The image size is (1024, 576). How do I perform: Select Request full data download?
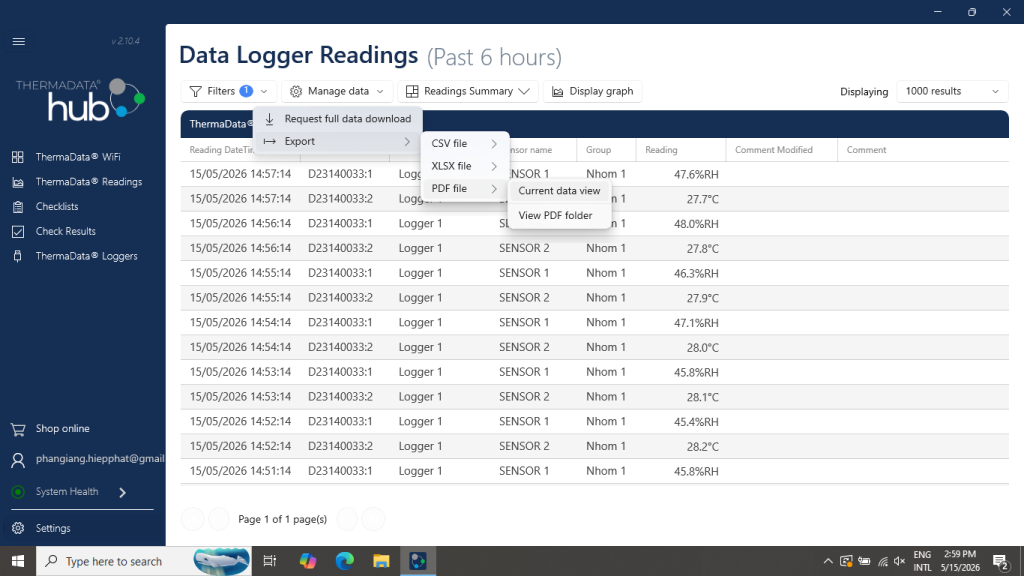pyautogui.click(x=338, y=119)
